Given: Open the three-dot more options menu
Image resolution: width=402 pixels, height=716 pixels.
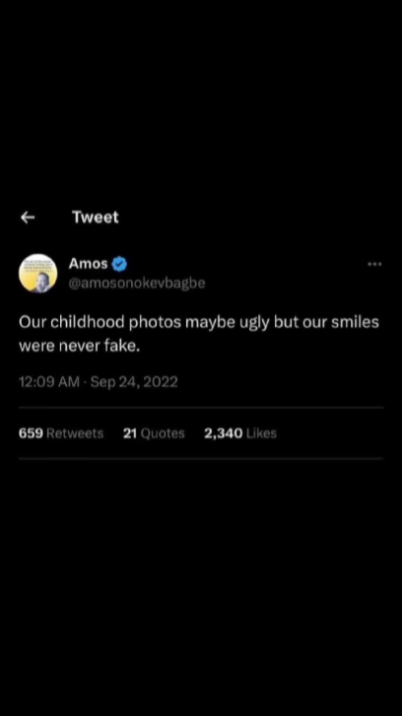Looking at the screenshot, I should coord(374,263).
